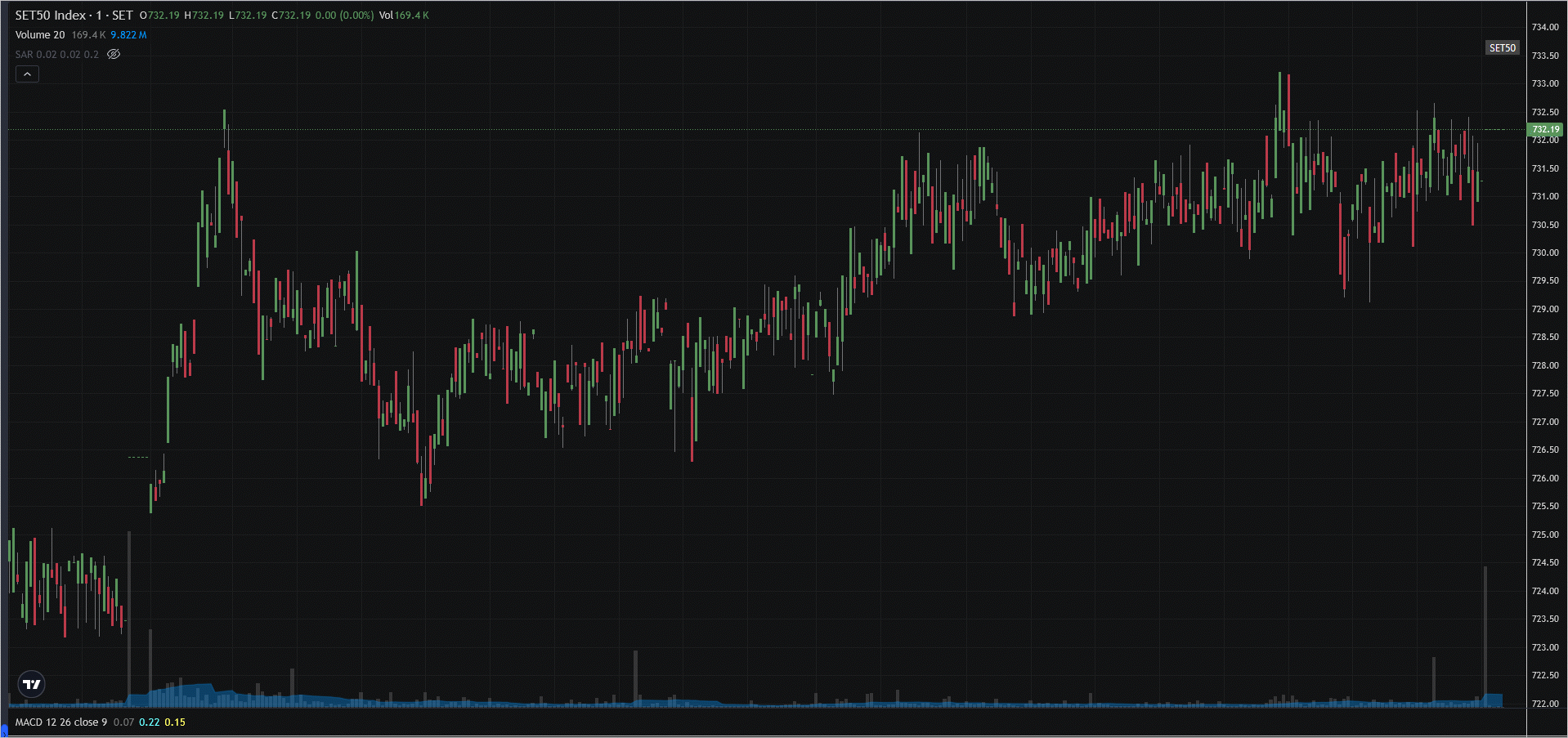Click the green 732.19 current price label
This screenshot has height=738, width=1568.
(1545, 129)
